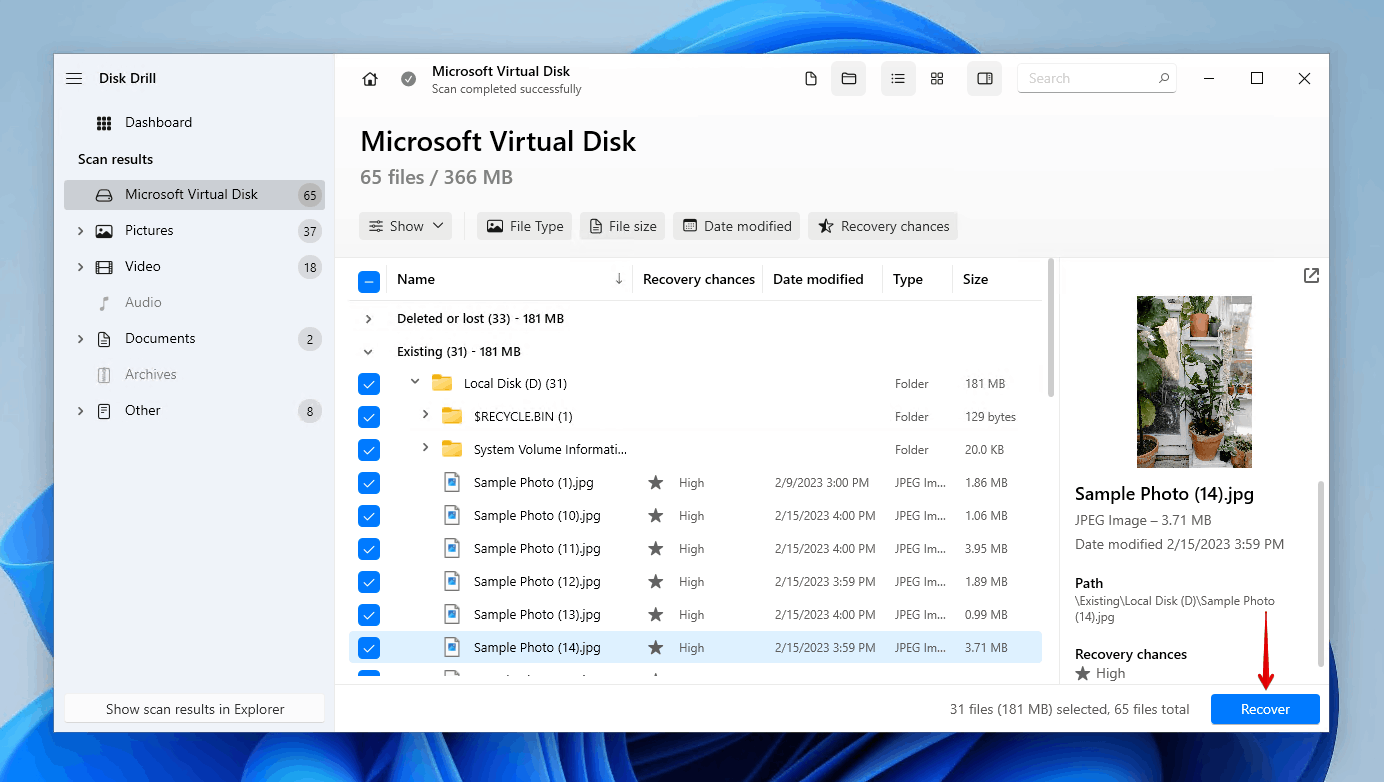Click the blue Recover button
The width and height of the screenshot is (1384, 782).
(1265, 709)
